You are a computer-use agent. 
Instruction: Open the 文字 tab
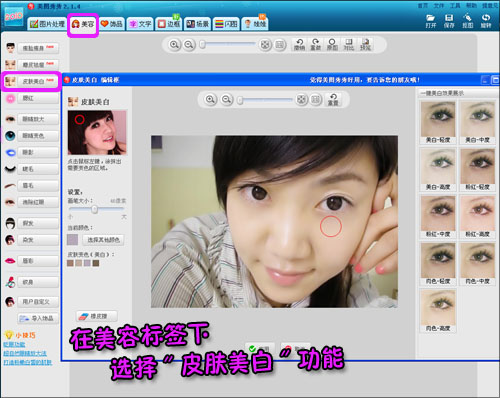tap(140, 24)
